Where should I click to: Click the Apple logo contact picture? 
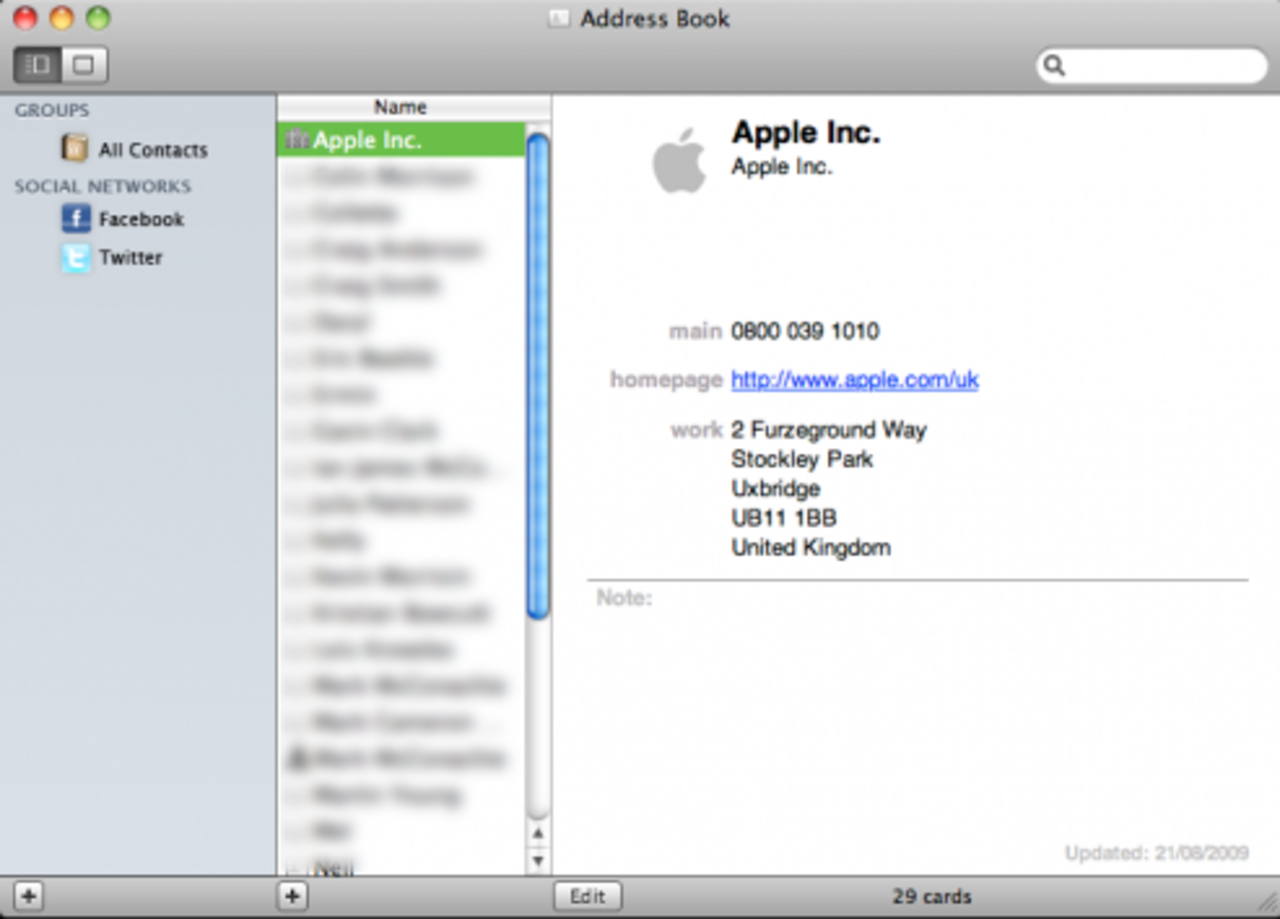point(679,160)
